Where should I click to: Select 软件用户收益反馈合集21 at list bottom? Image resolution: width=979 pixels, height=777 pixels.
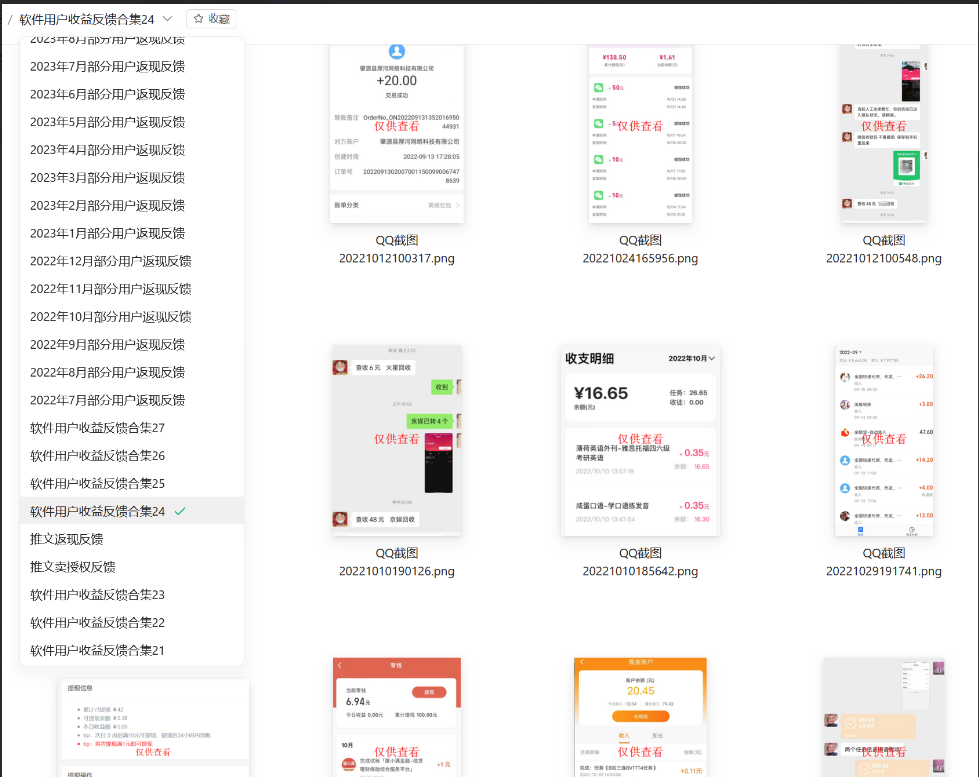tap(97, 650)
